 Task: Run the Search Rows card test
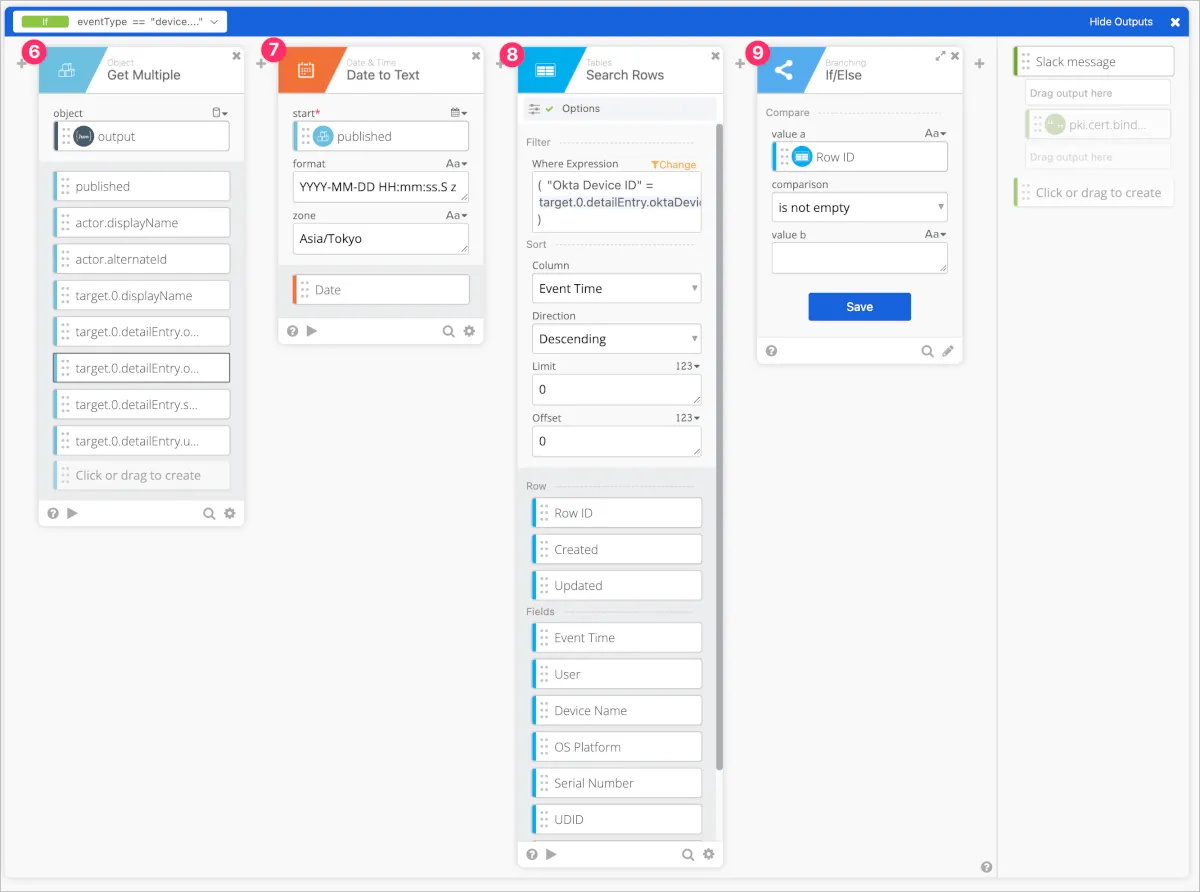[x=551, y=854]
